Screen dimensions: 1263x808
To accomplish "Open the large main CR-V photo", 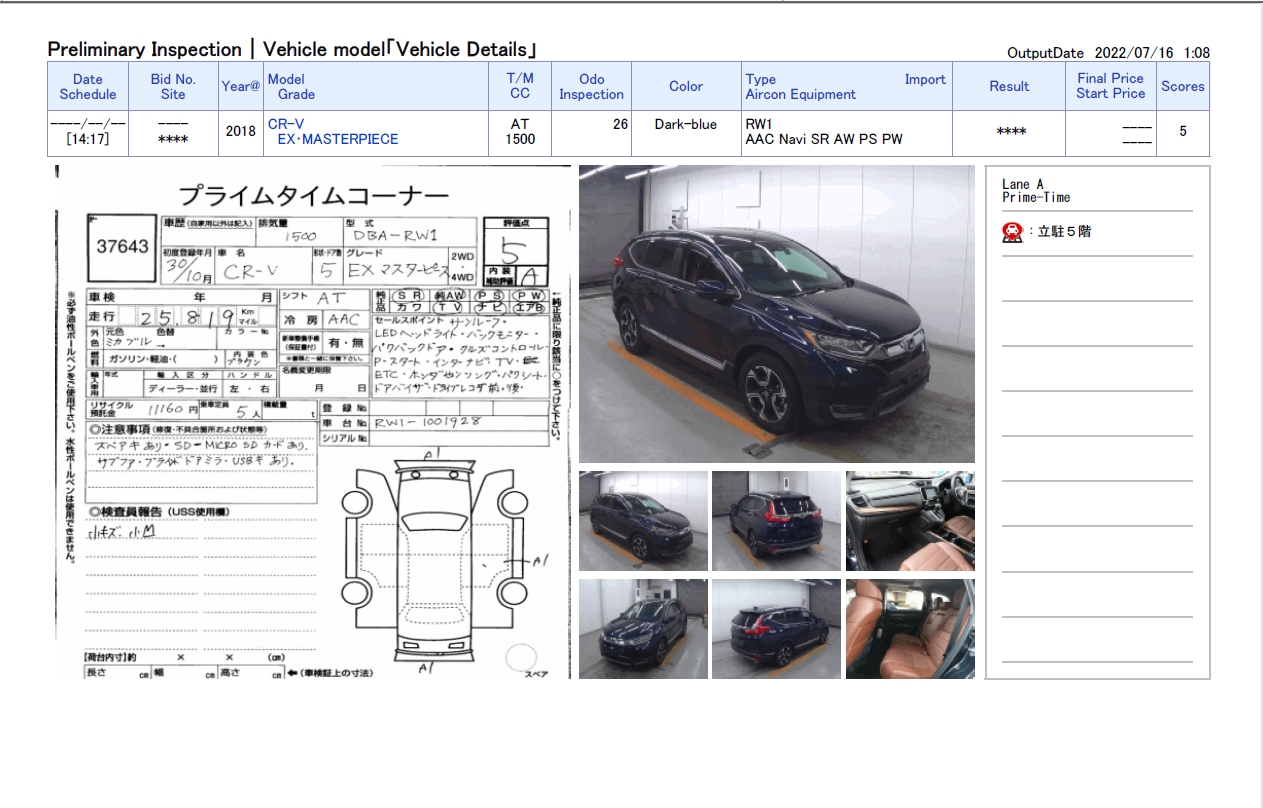I will point(776,313).
